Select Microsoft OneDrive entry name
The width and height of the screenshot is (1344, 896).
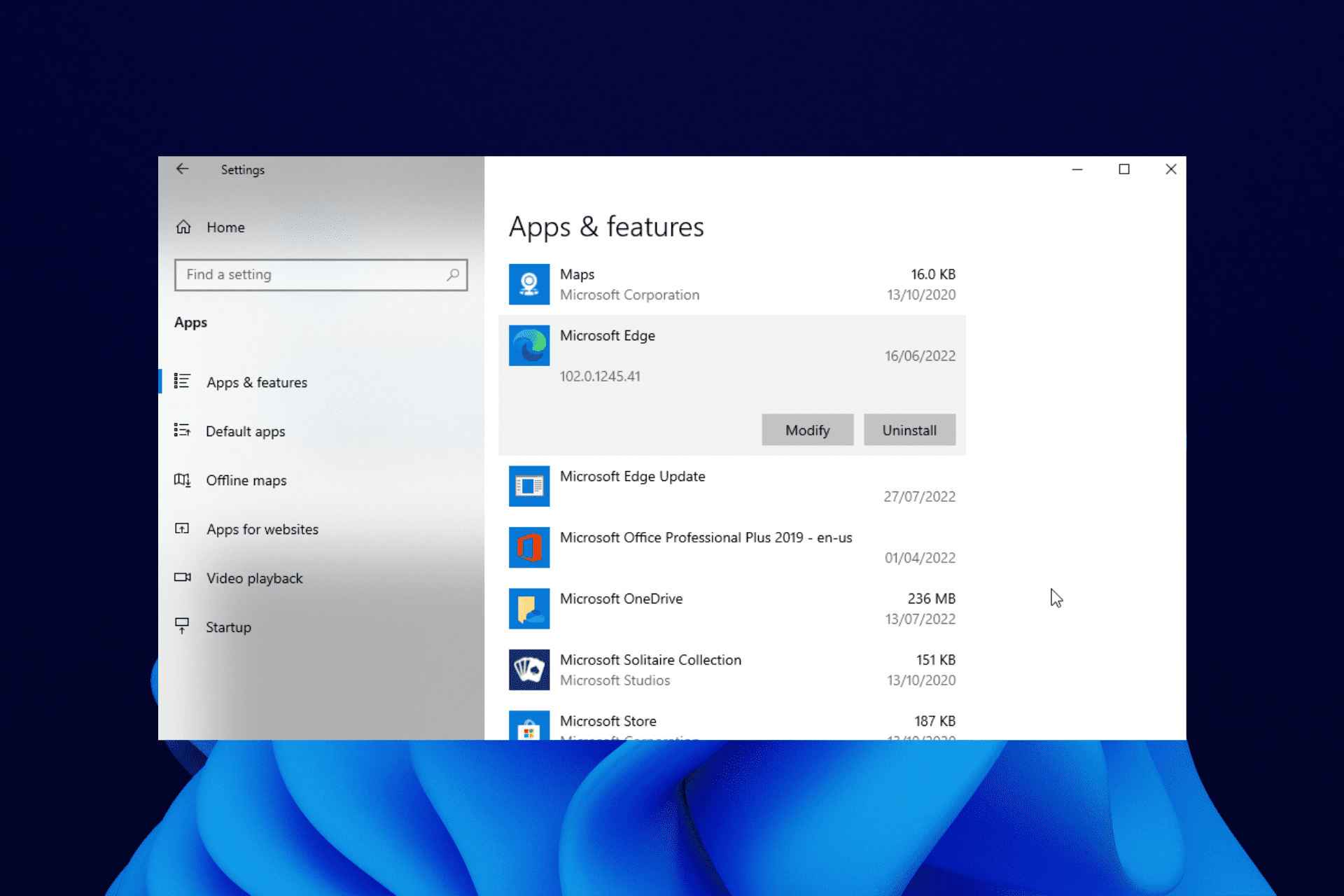click(x=621, y=598)
